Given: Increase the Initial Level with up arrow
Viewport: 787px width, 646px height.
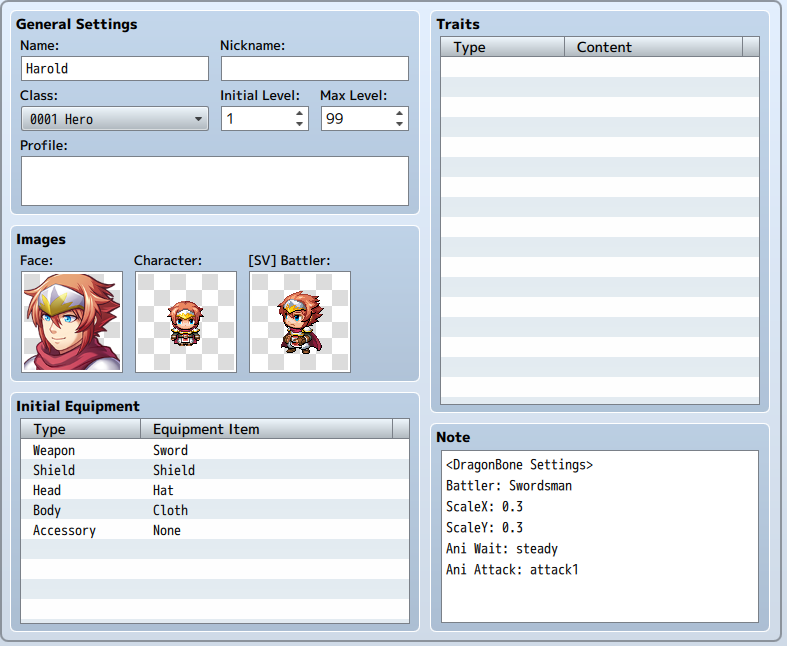Looking at the screenshot, I should click(x=299, y=113).
